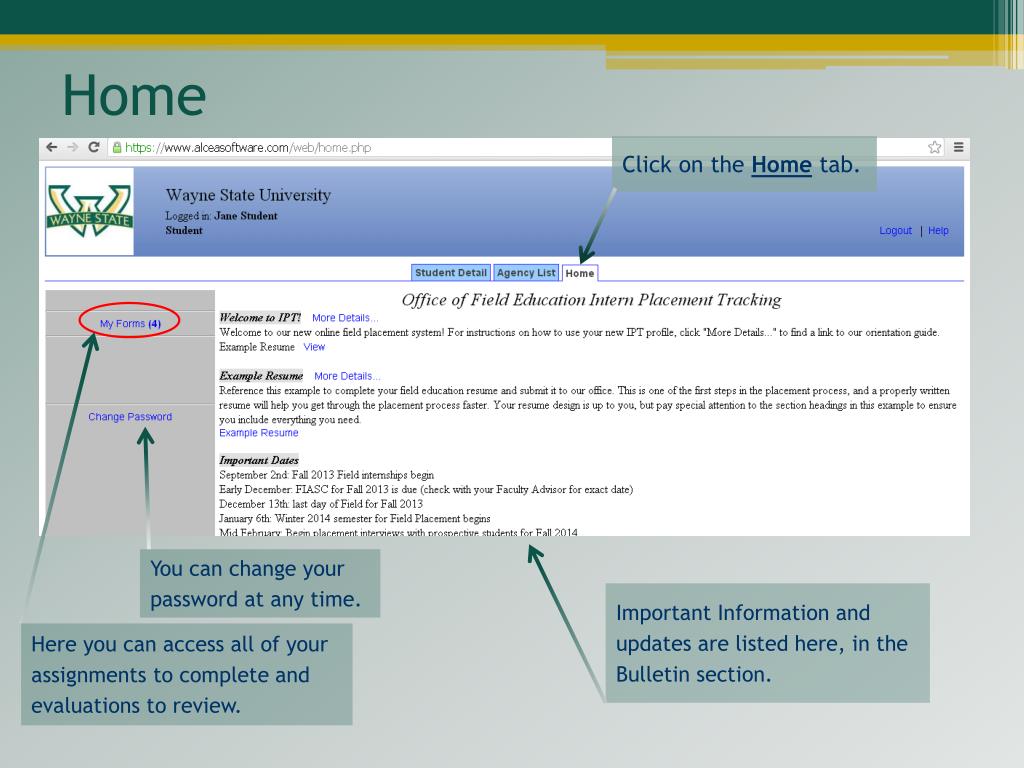Image resolution: width=1024 pixels, height=768 pixels.
Task: Click View beside Example Resume
Action: 314,347
